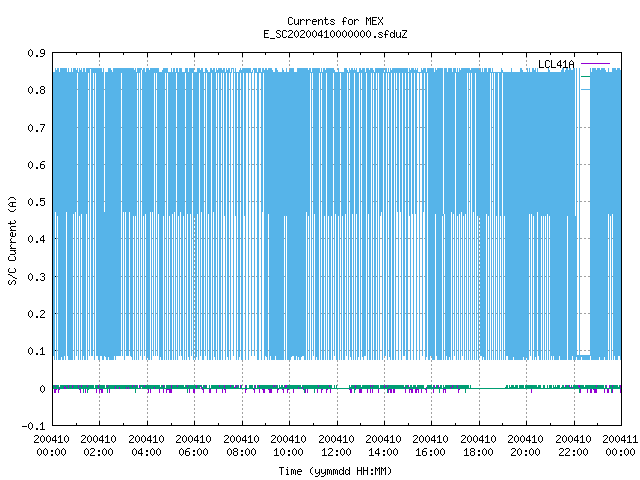Click the '0.8' y-axis tick label
The height and width of the screenshot is (480, 640).
pos(36,90)
